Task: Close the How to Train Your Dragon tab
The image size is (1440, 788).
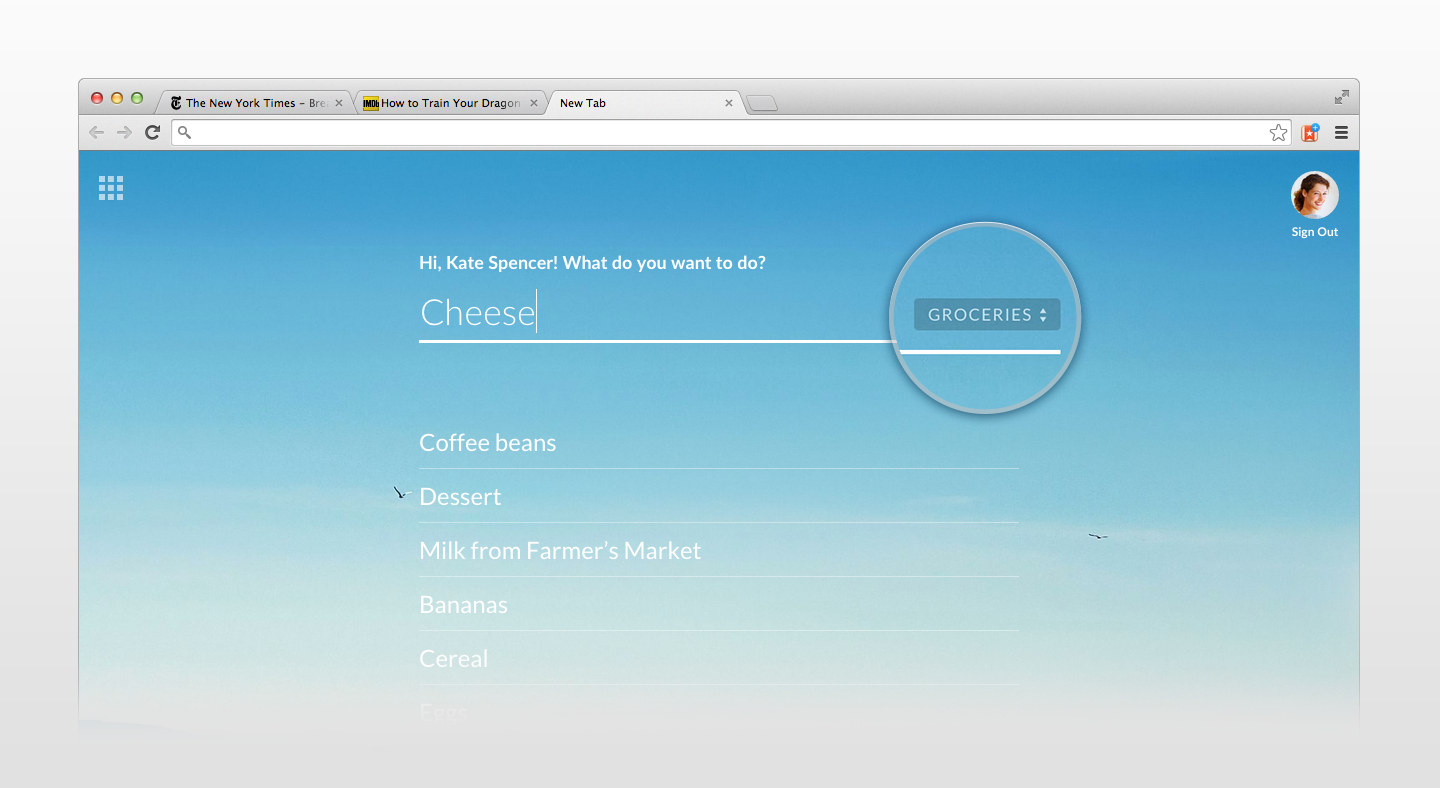Action: click(533, 103)
